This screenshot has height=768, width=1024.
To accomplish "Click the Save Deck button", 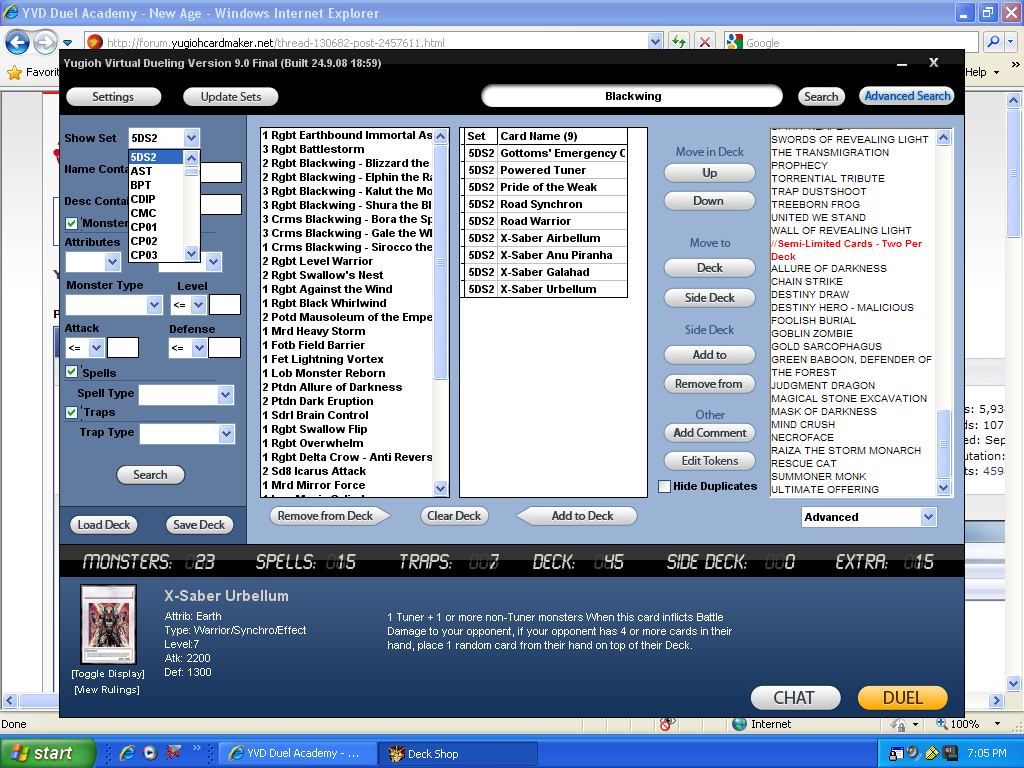I will (x=198, y=525).
